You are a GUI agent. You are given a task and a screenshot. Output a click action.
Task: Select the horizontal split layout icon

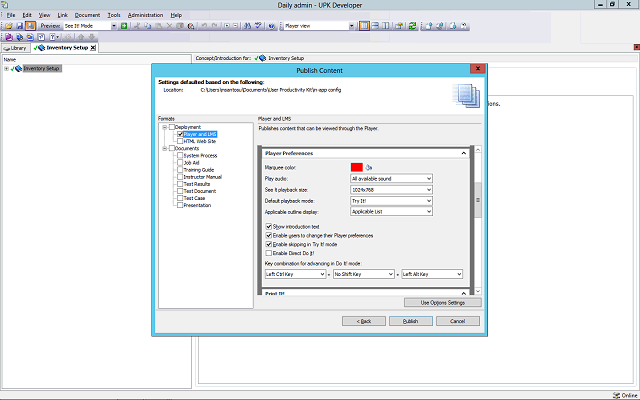[375, 26]
